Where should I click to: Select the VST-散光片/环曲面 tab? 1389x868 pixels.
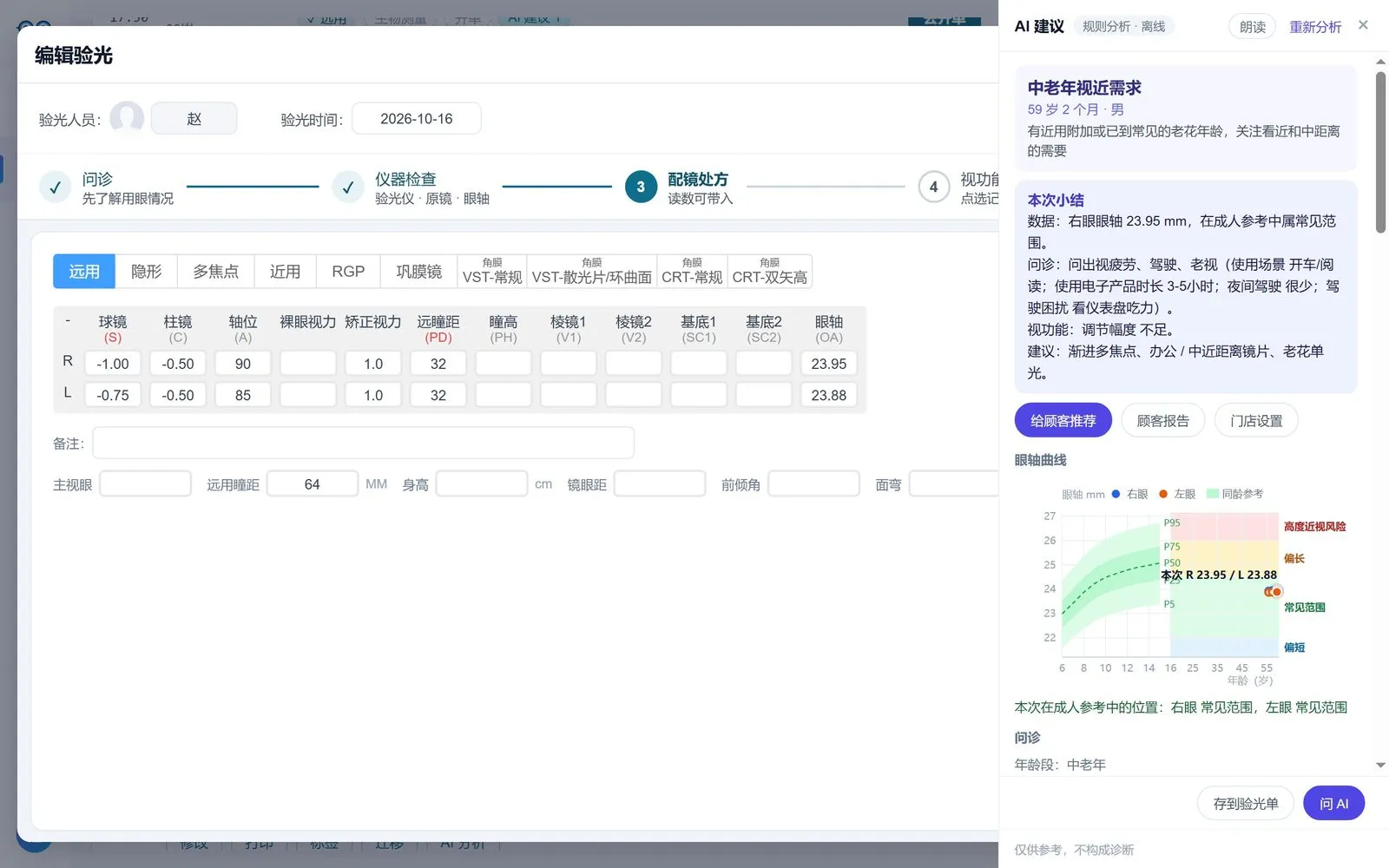[x=591, y=271]
